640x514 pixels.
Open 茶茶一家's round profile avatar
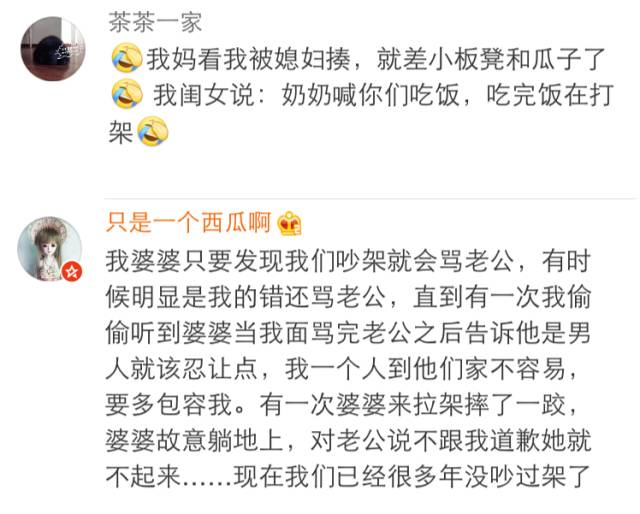(53, 49)
